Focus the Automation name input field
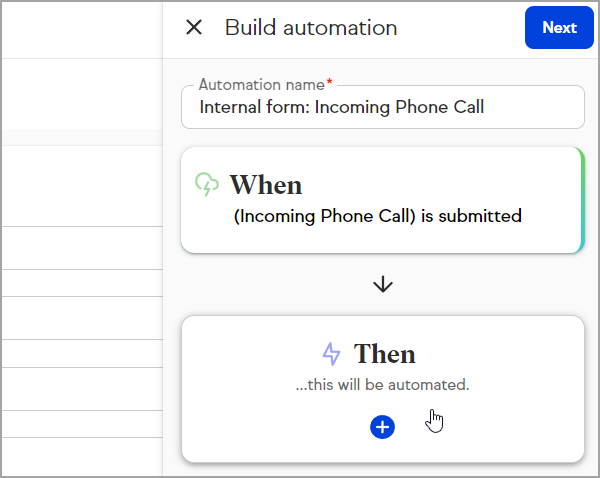 383,107
